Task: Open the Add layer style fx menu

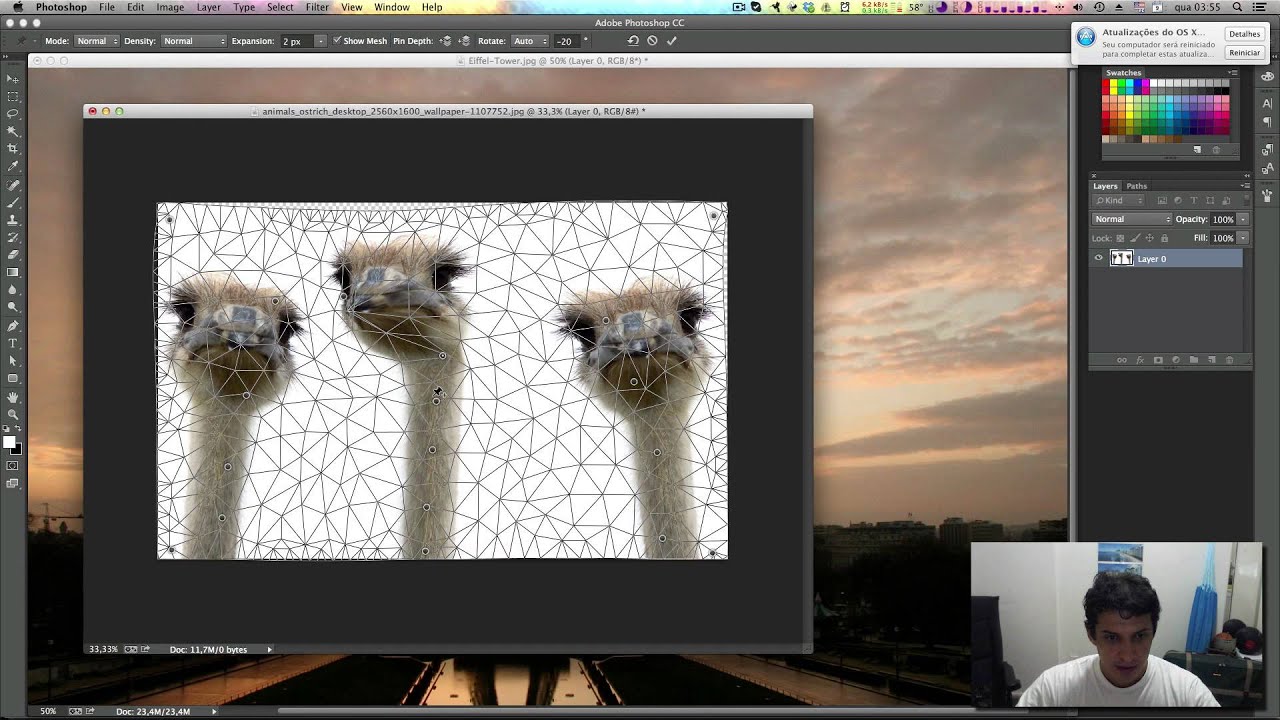Action: coord(1141,359)
